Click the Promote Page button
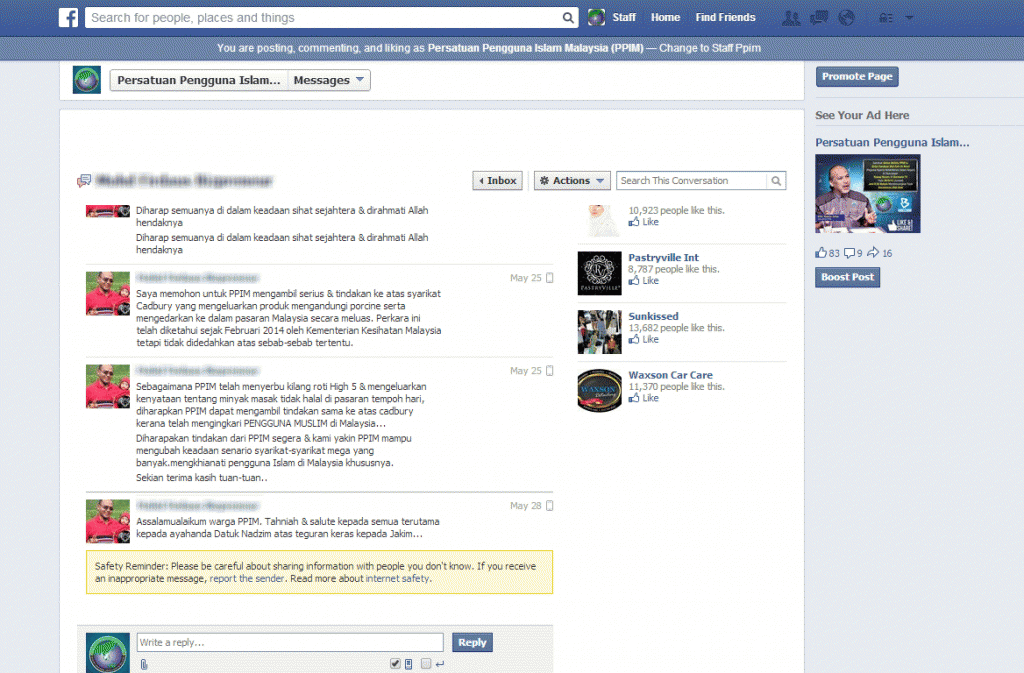 coord(857,77)
